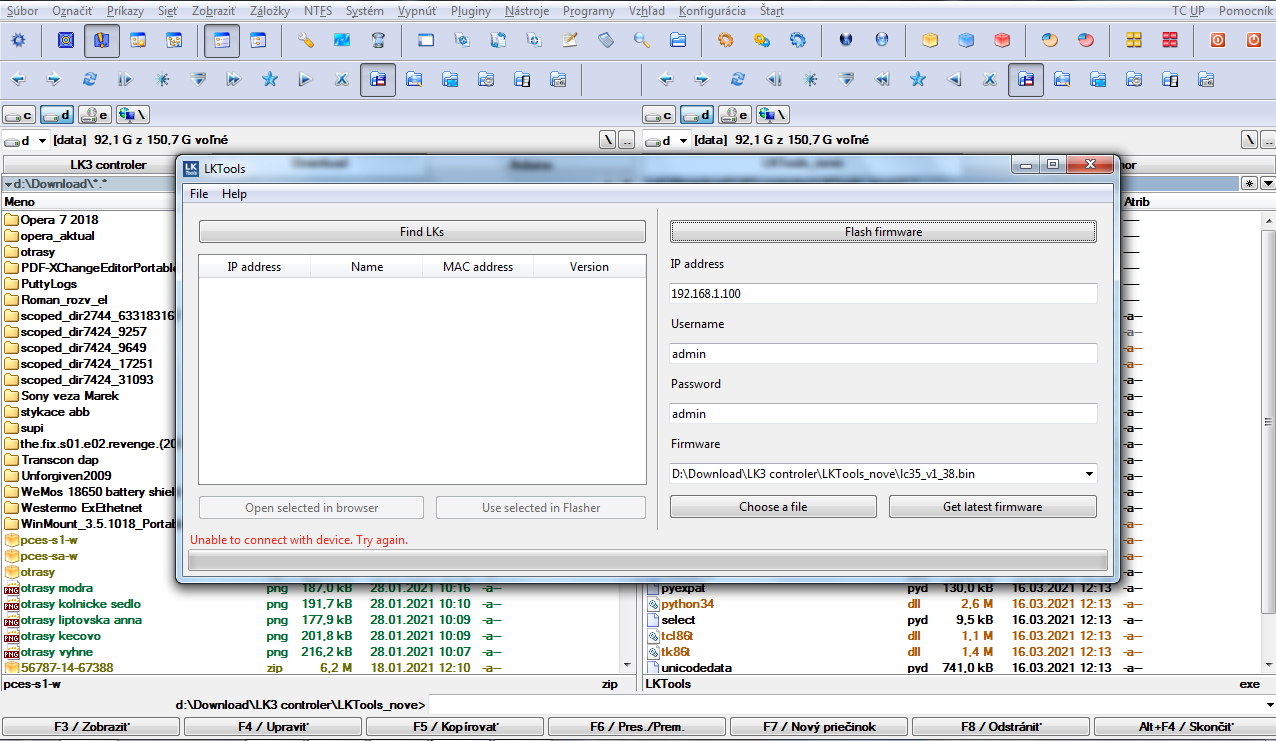Click the network drive icon in left drive bar

tap(132, 115)
